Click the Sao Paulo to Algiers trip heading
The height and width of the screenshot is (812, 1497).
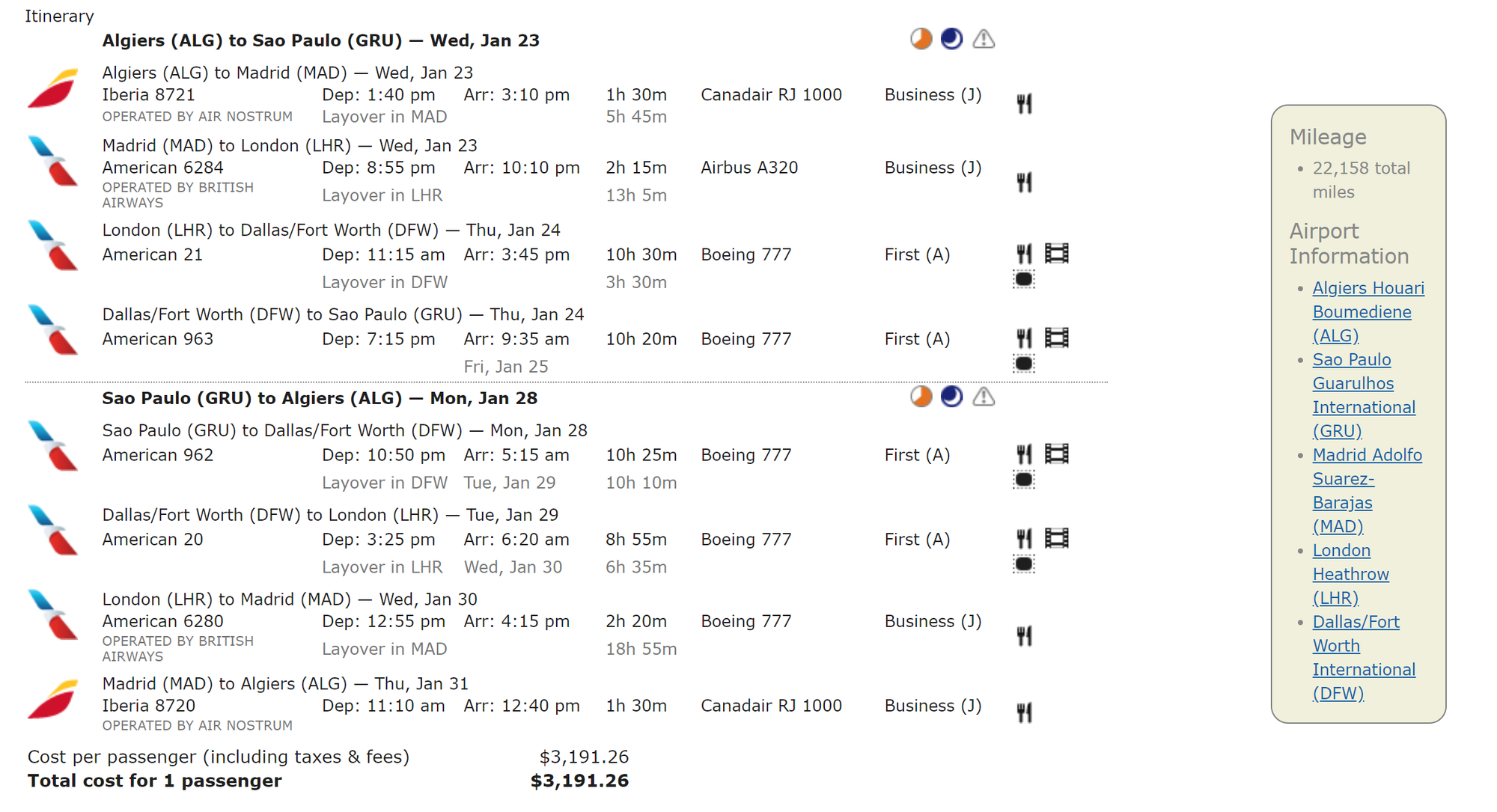pyautogui.click(x=320, y=398)
